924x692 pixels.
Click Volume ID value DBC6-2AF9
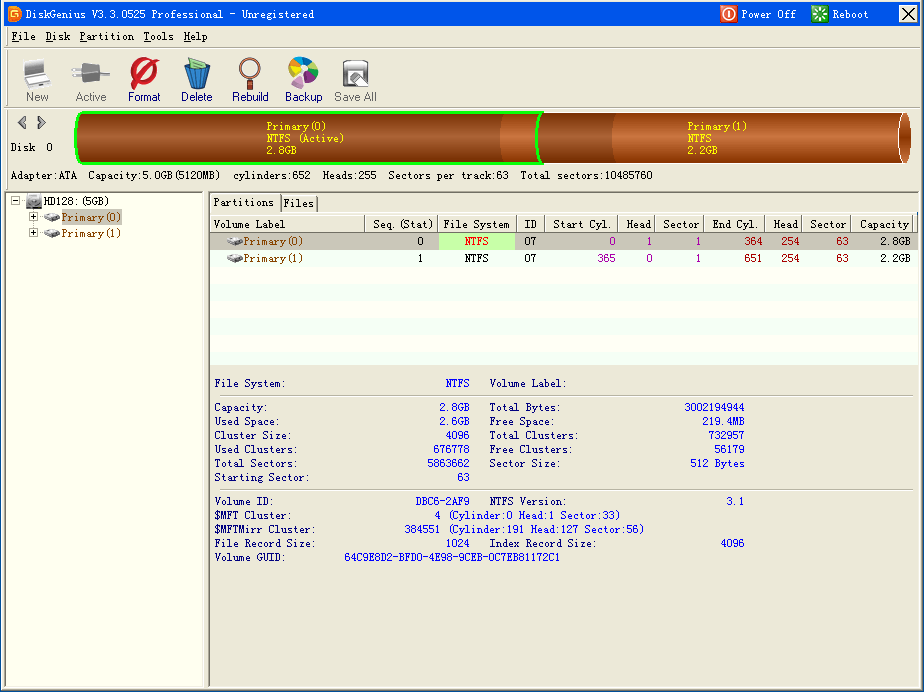(x=443, y=502)
